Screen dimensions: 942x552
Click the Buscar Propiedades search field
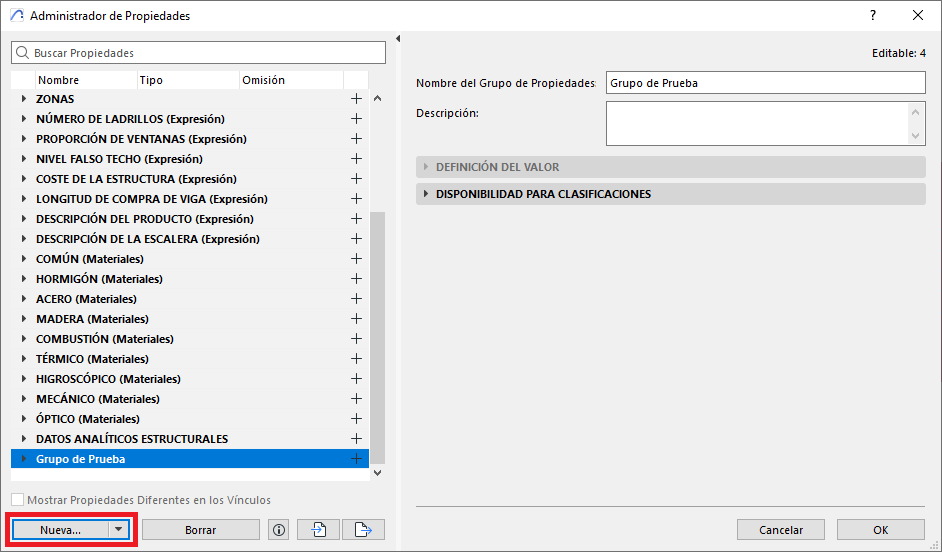click(x=198, y=52)
